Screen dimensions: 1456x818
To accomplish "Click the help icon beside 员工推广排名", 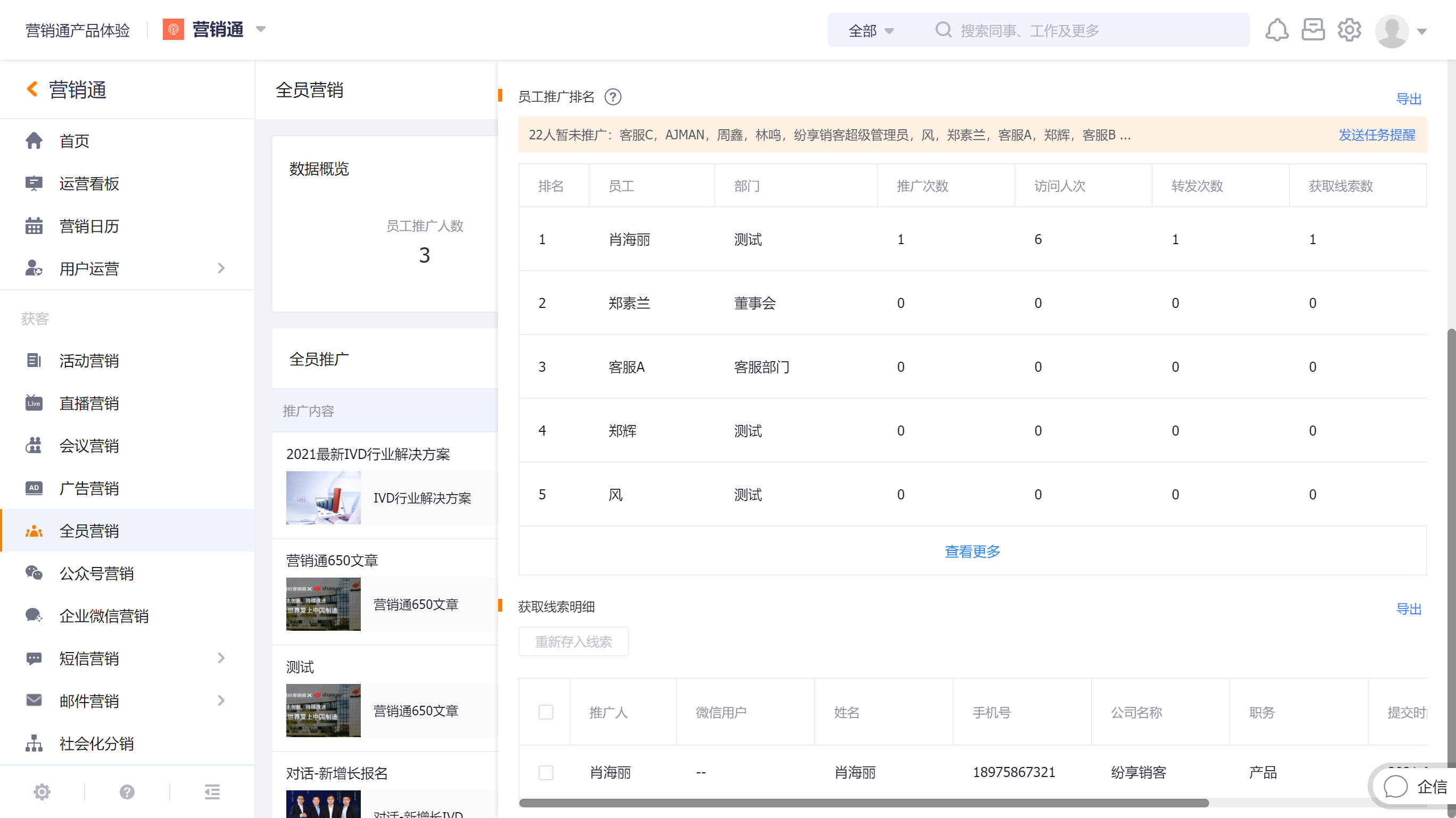I will click(x=613, y=97).
